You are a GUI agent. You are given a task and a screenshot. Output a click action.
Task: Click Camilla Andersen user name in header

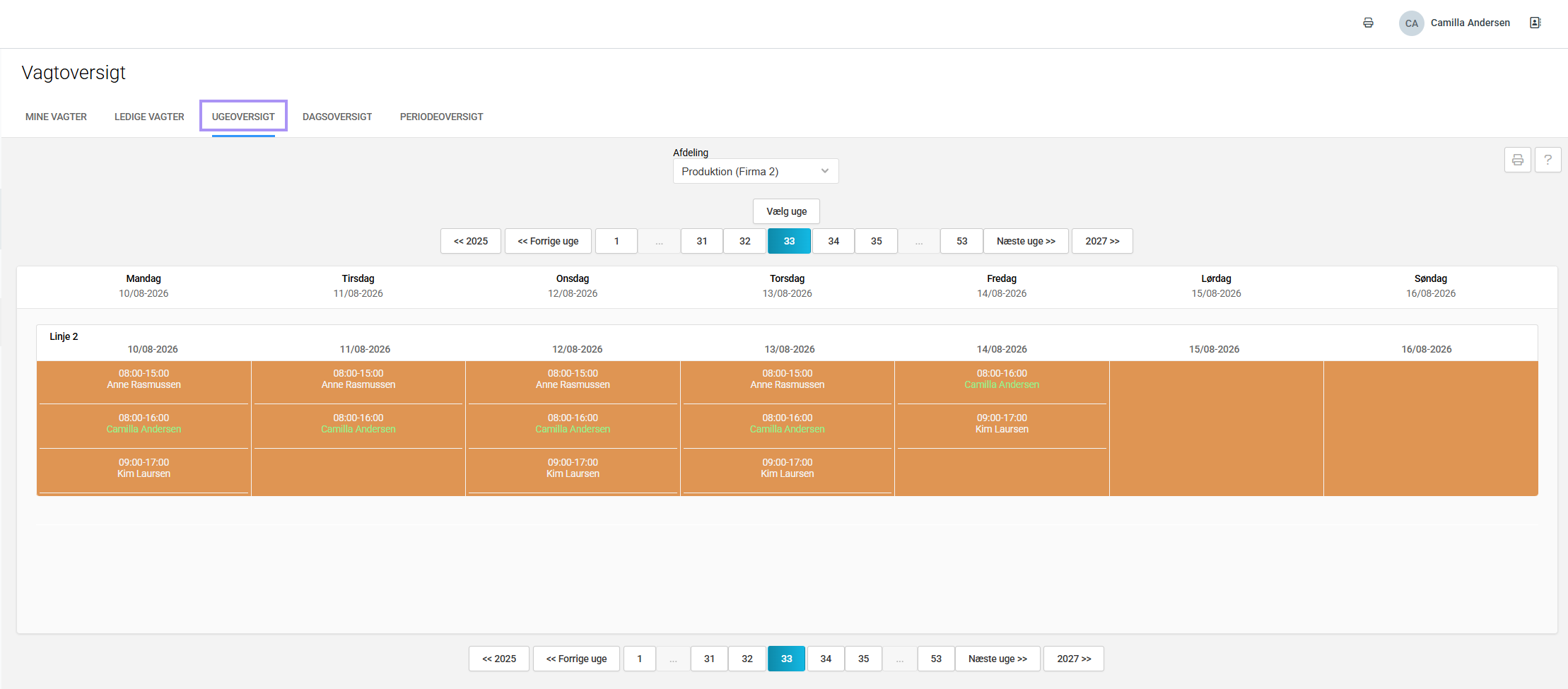(1470, 23)
